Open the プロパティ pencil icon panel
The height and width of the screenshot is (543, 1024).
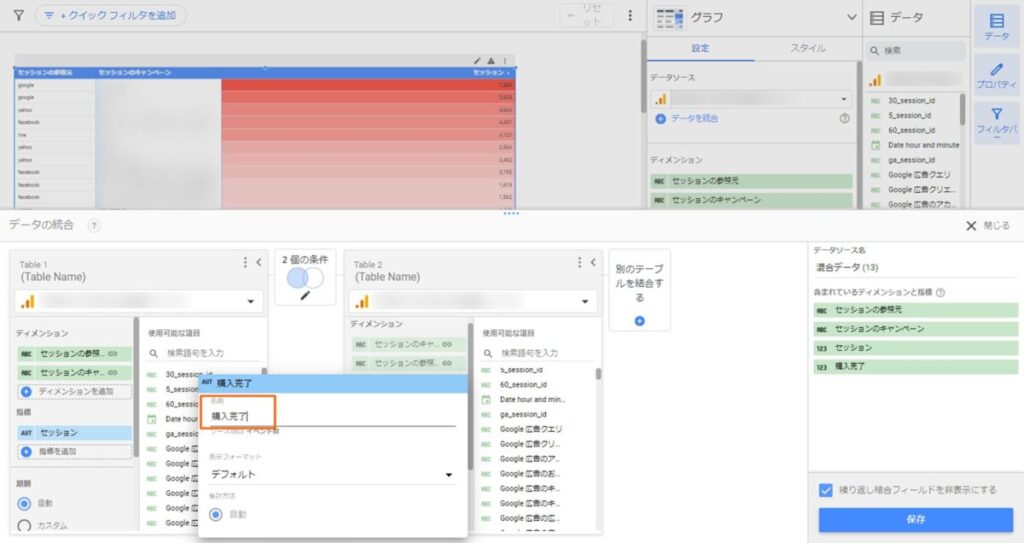click(996, 76)
